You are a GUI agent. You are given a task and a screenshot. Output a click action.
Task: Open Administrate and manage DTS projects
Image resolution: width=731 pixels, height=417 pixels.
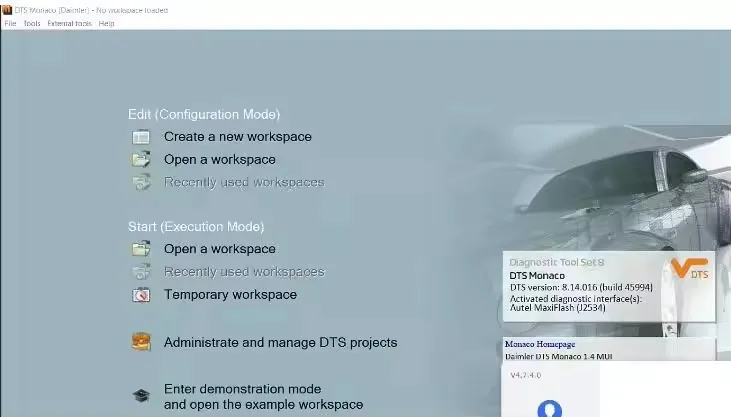281,342
